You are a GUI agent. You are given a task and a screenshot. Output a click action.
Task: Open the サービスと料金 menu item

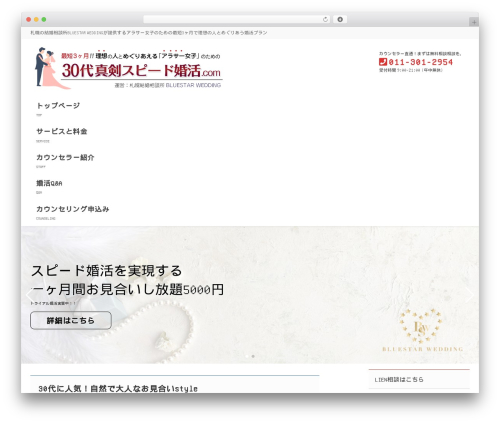(x=62, y=131)
